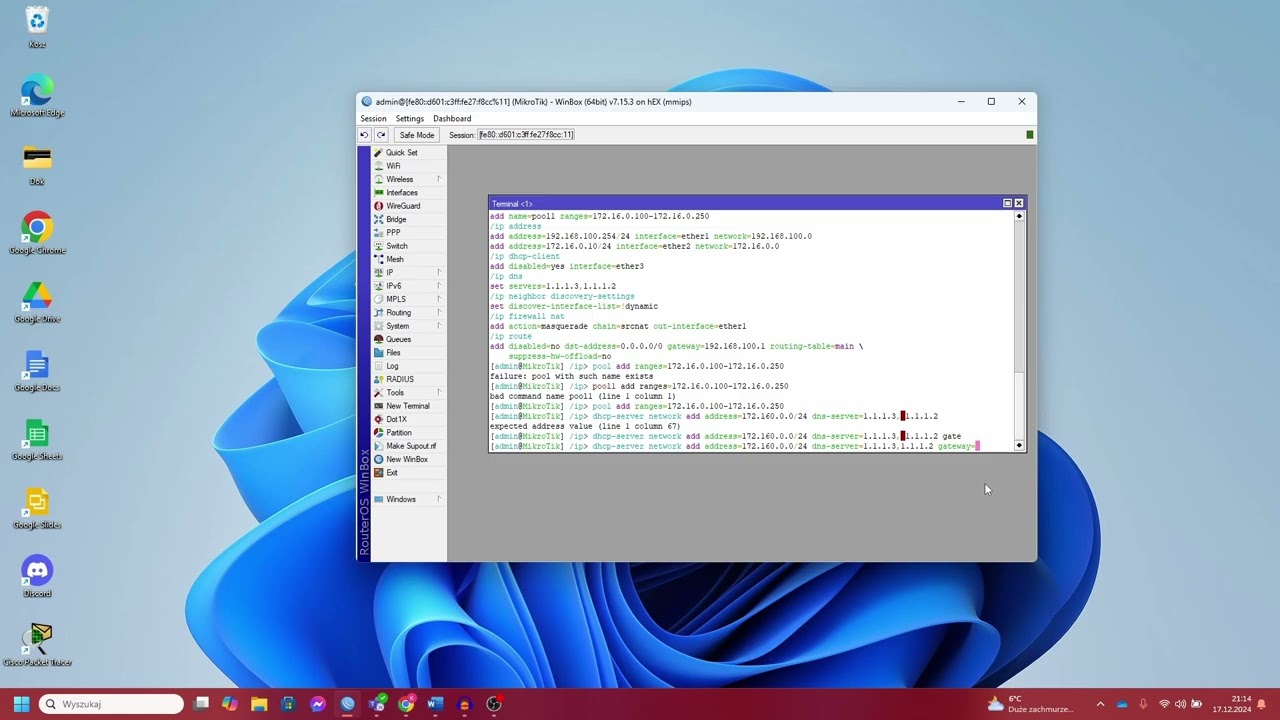
Task: Open Microsoft Edge from the desktop
Action: (37, 97)
